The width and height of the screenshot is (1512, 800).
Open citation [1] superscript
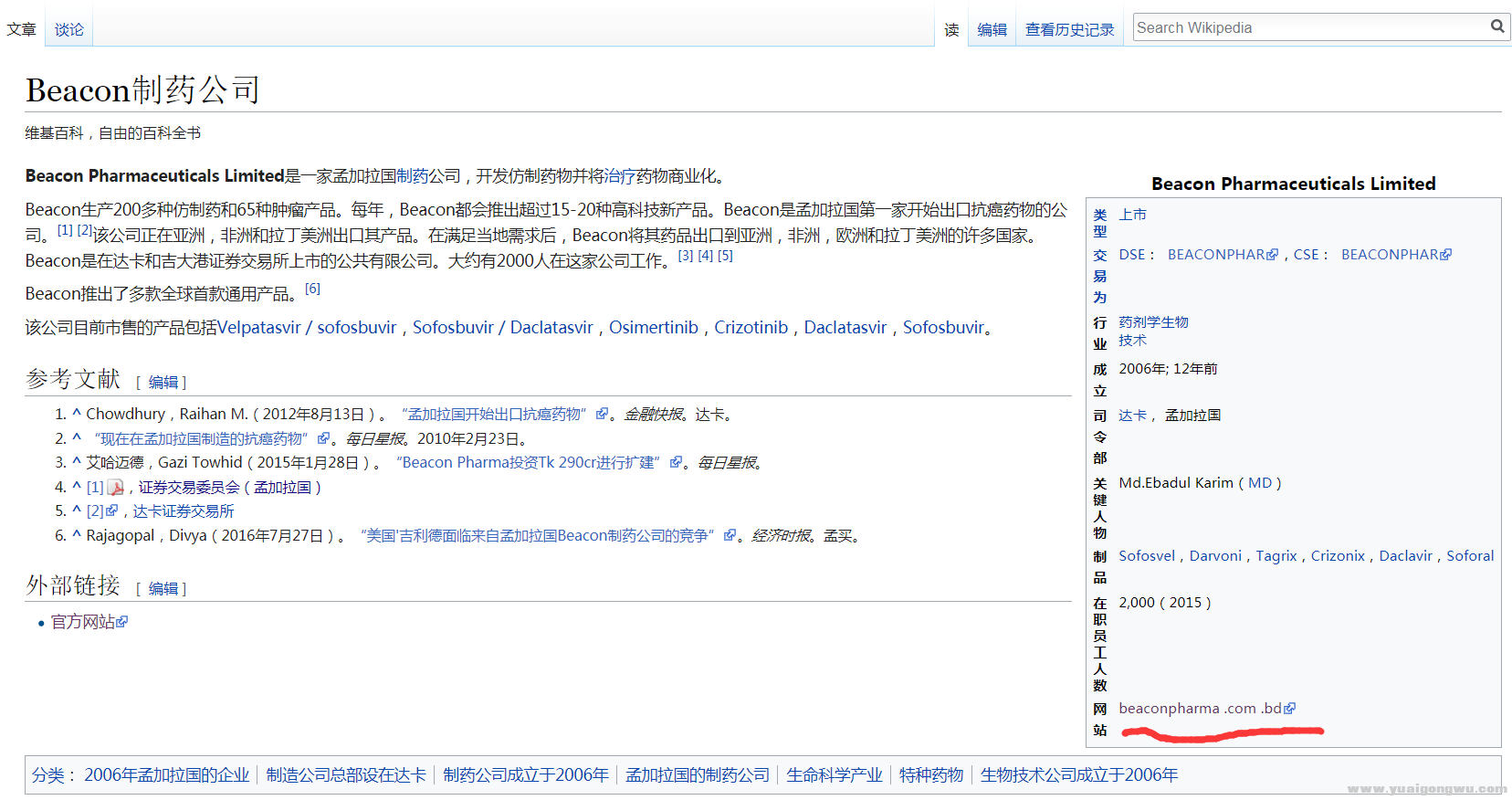pos(65,230)
